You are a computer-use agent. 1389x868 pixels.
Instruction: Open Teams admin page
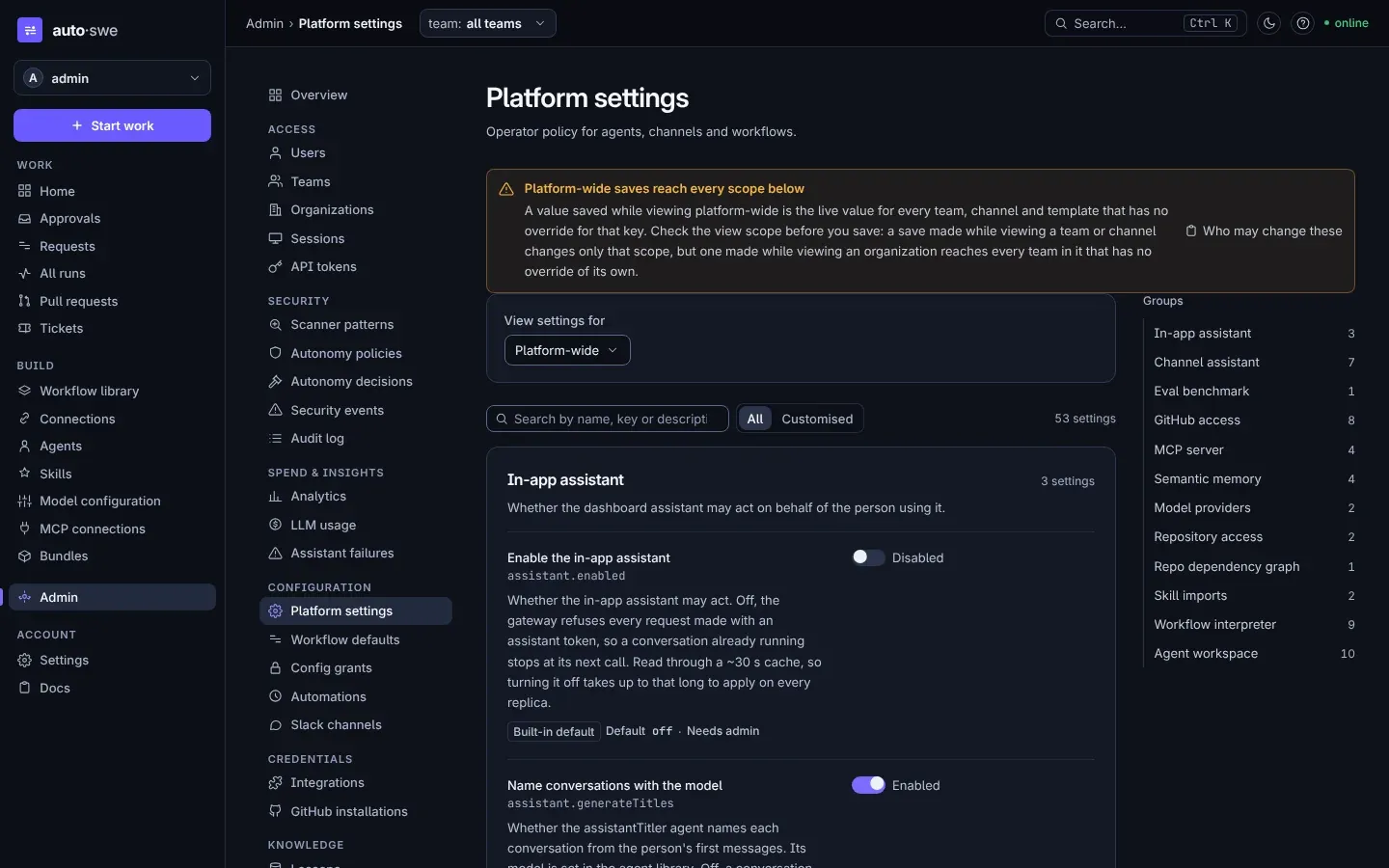coord(356,181)
